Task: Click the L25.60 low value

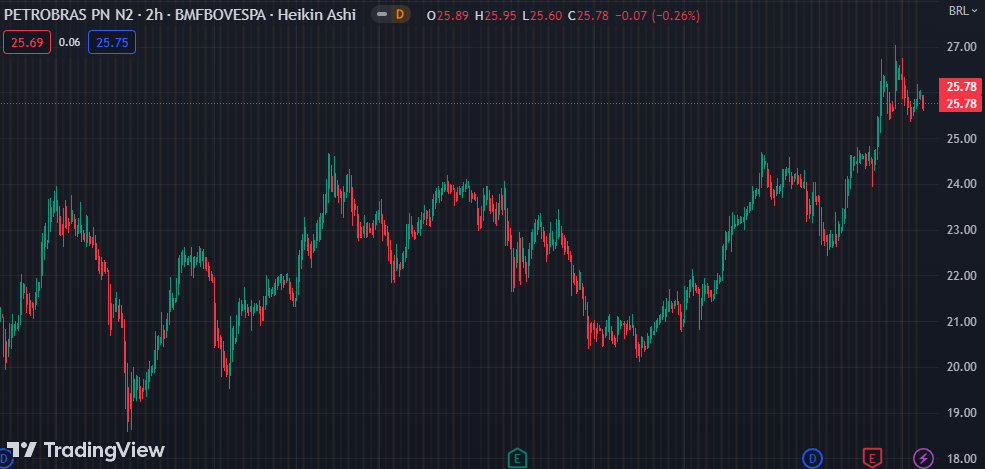Action: (542, 16)
